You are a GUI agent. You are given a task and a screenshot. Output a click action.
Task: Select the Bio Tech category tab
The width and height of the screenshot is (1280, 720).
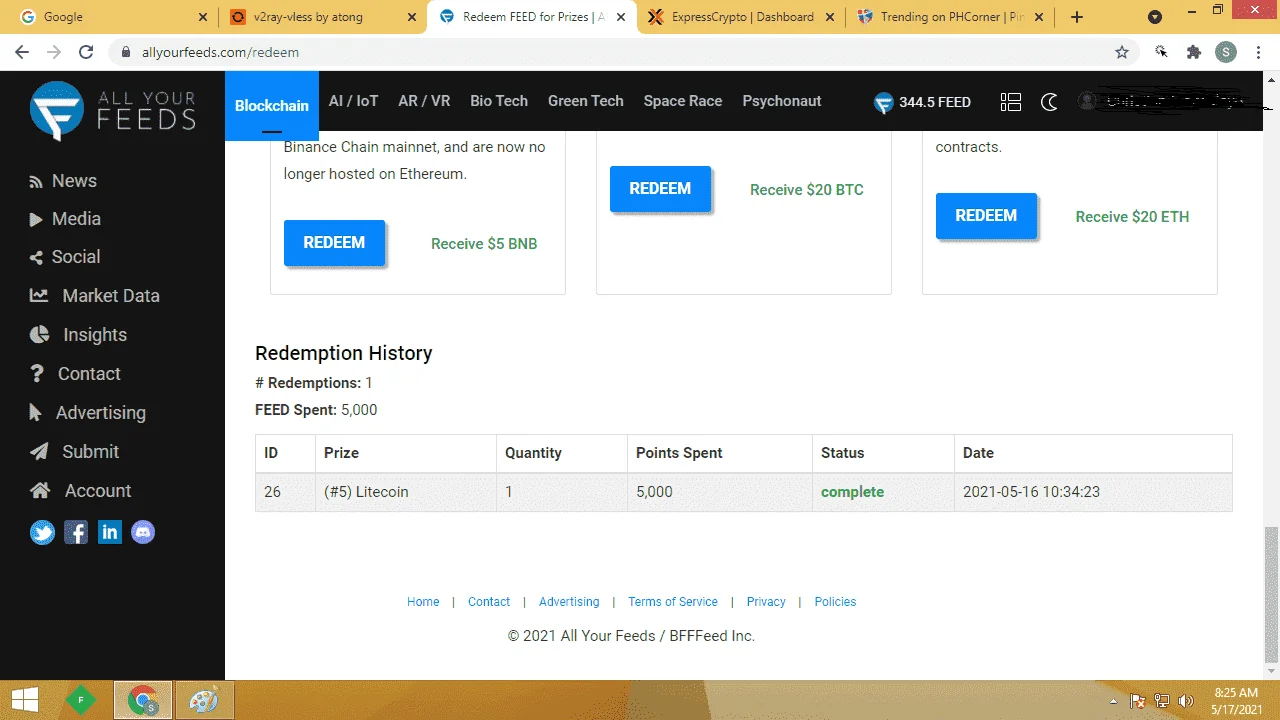coord(499,101)
